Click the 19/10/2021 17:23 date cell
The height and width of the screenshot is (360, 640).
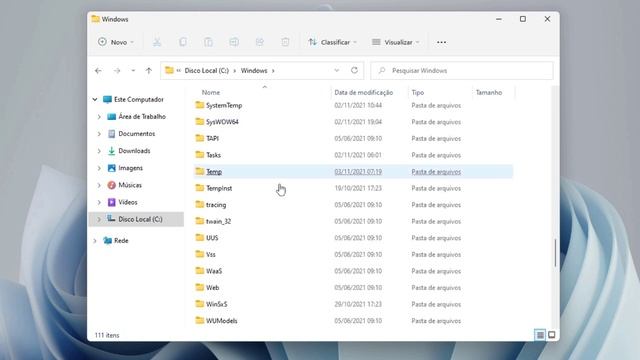coord(358,188)
